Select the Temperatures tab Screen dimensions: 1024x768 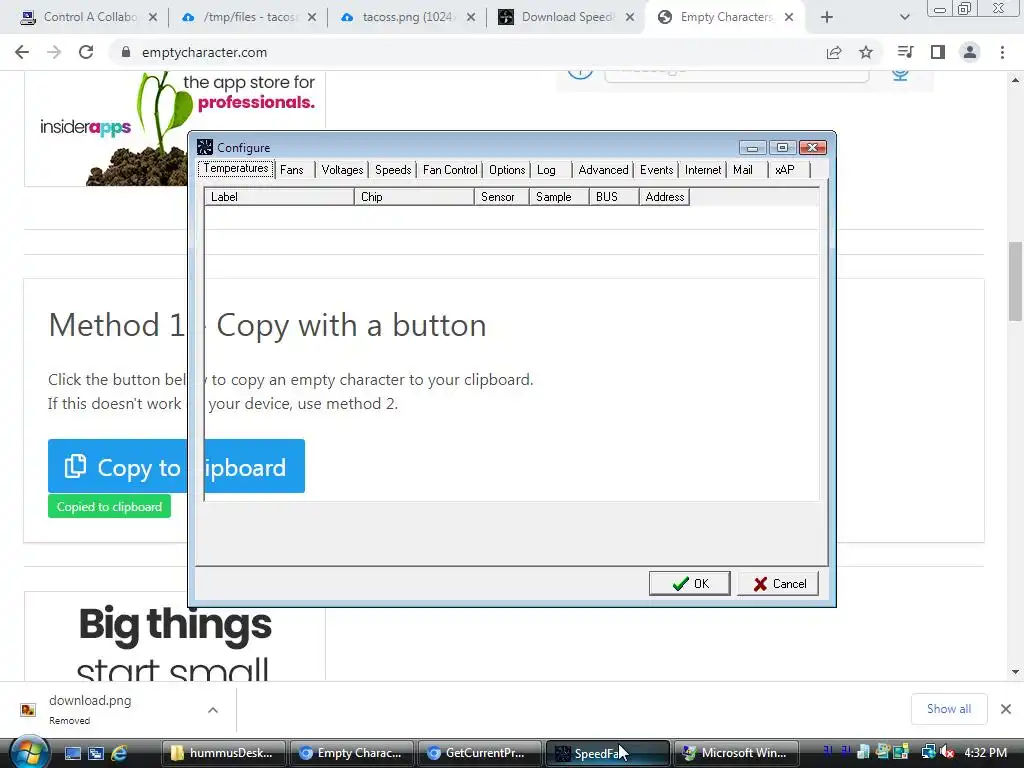click(236, 168)
